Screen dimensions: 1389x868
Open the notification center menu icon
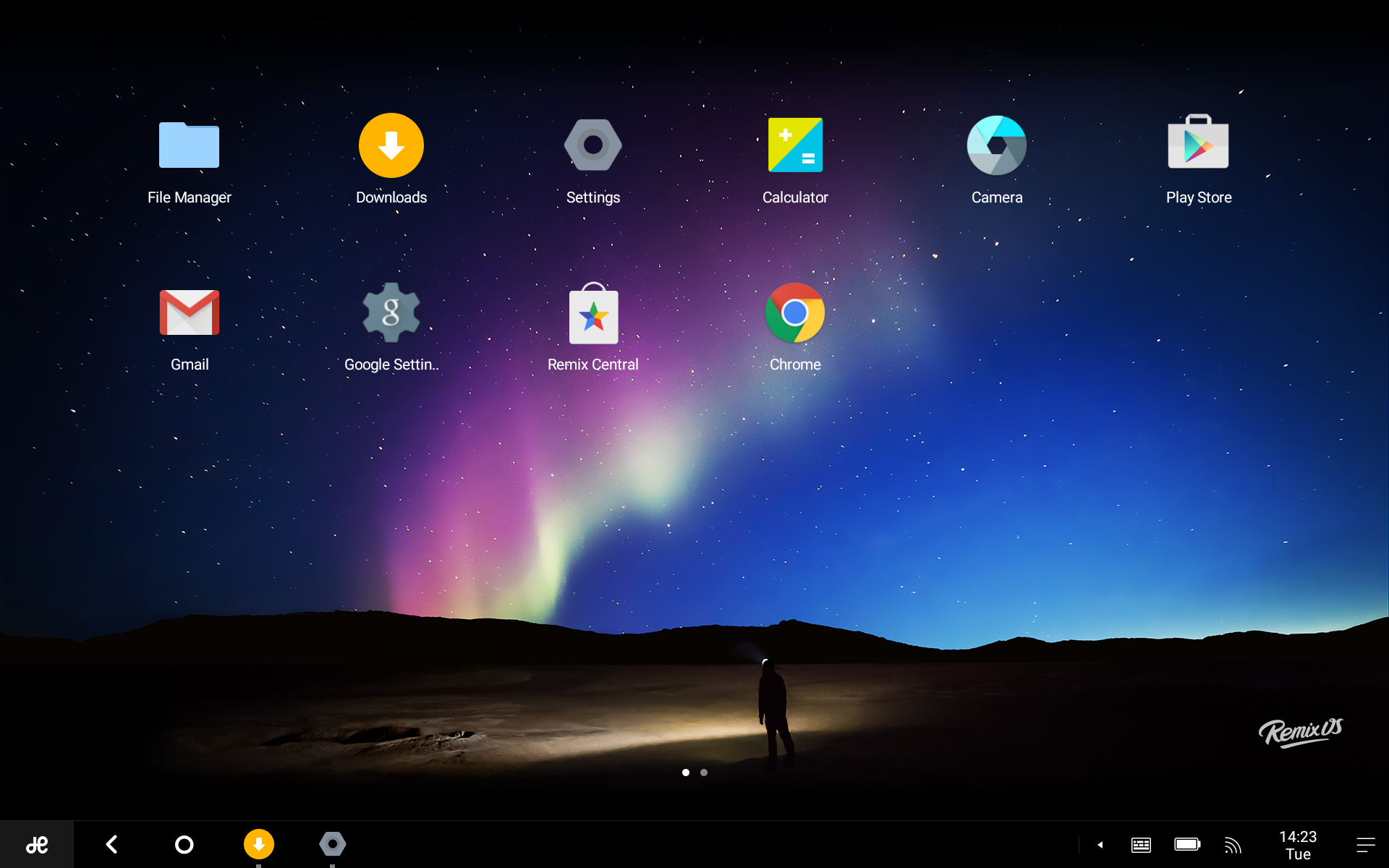pos(1366,845)
